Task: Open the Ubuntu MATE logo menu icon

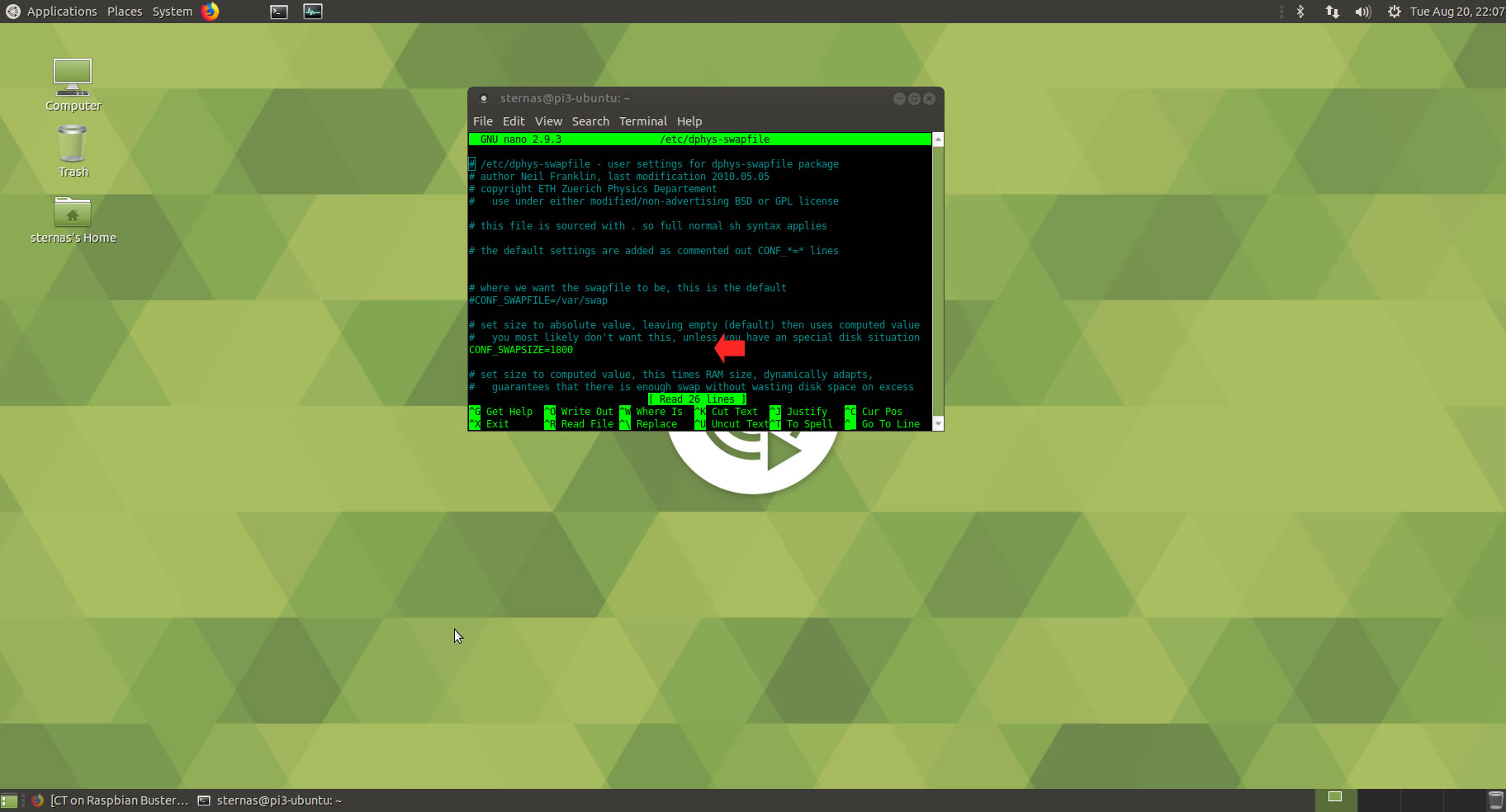Action: point(12,12)
